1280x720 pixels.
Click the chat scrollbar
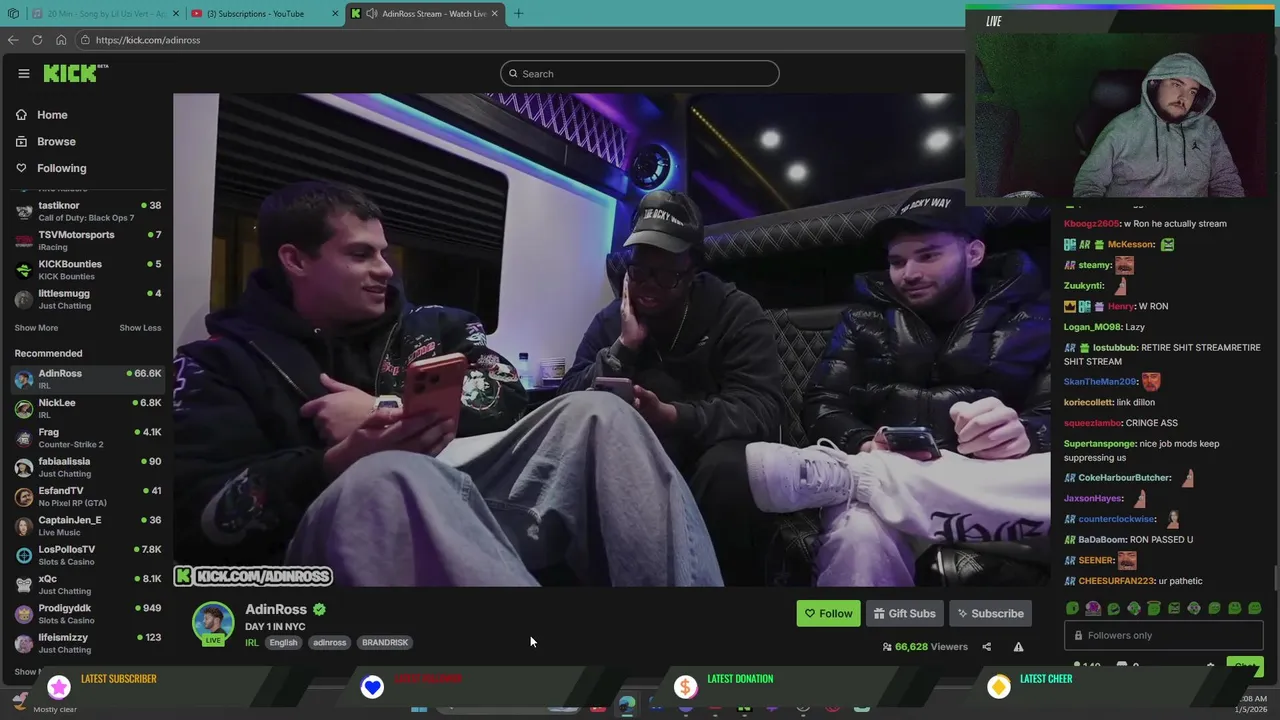[x=1274, y=578]
